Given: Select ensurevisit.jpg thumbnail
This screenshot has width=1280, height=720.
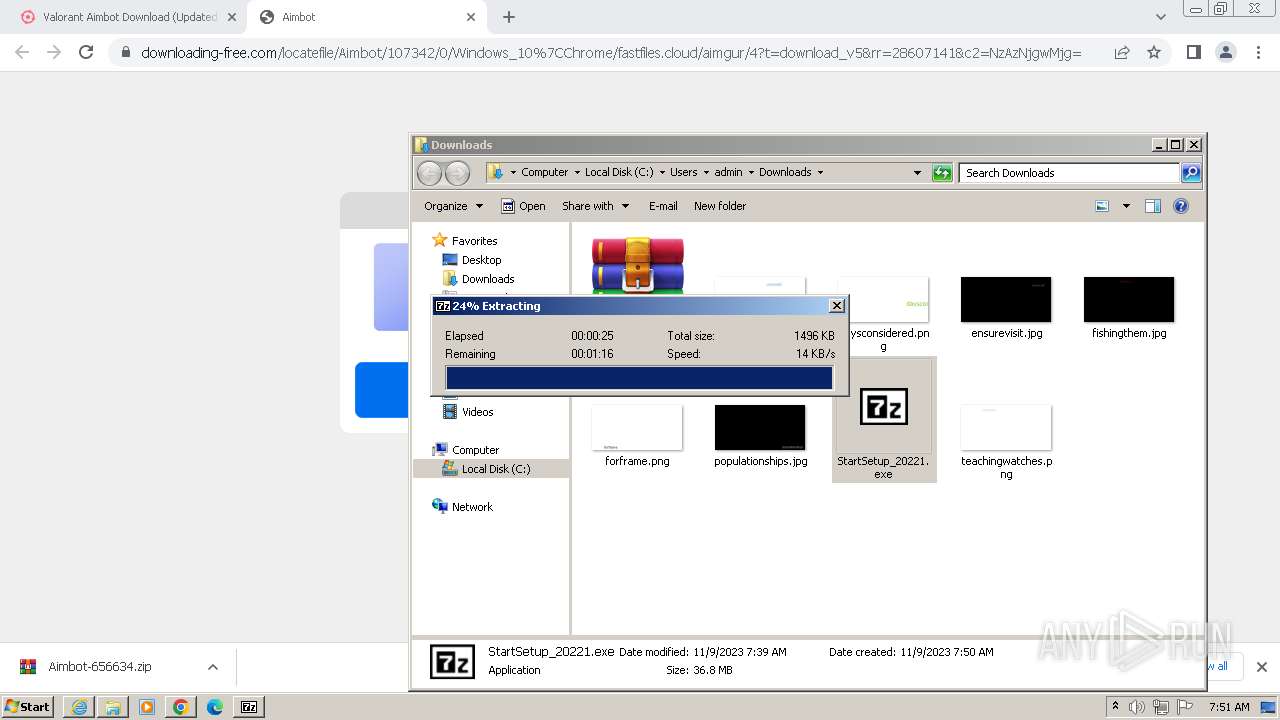Looking at the screenshot, I should pos(1006,300).
